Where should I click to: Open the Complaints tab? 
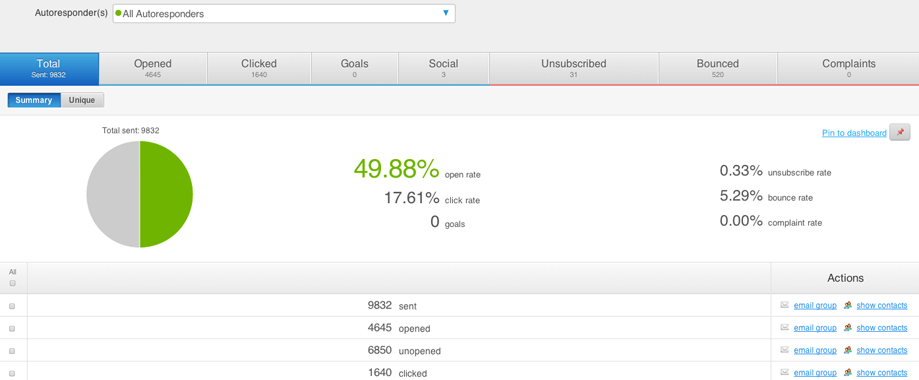coord(848,69)
